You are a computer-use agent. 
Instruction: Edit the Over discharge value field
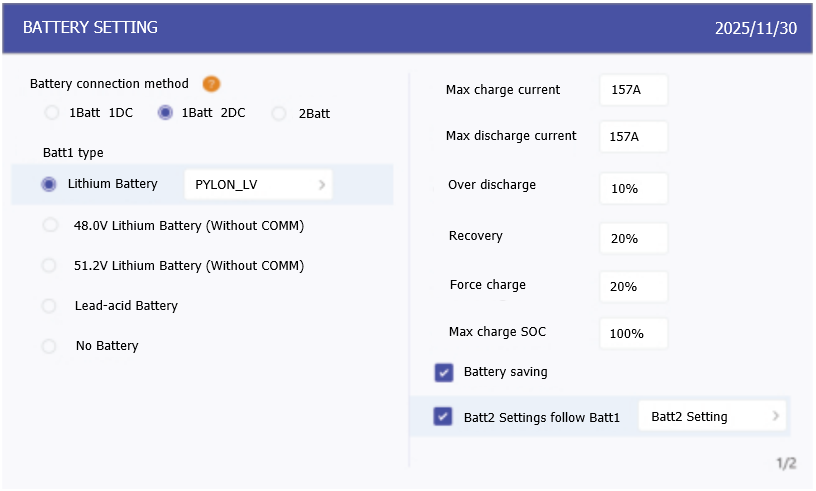click(x=633, y=187)
